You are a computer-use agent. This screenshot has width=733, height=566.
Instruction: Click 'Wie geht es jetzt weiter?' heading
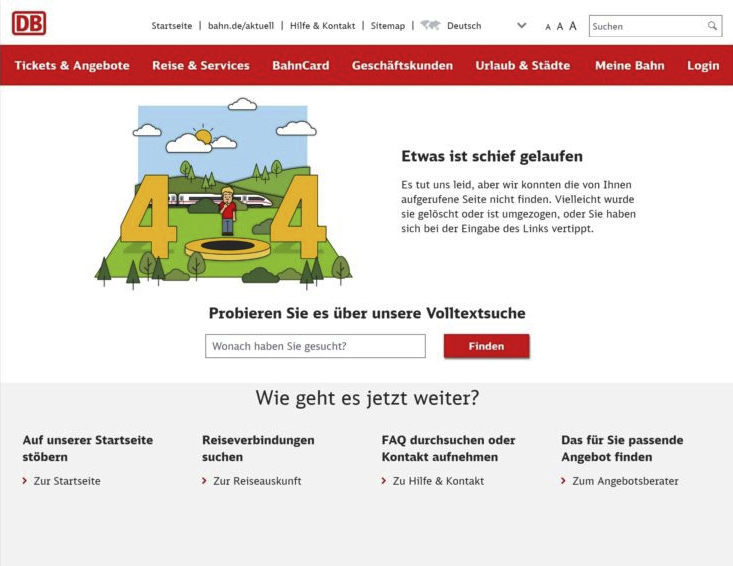click(x=367, y=398)
